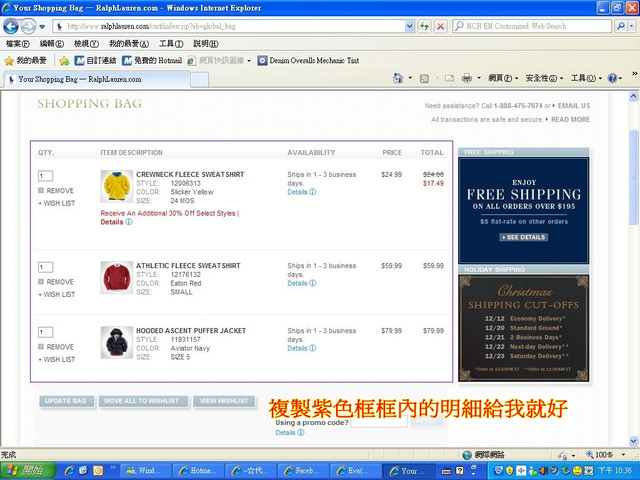640x480 pixels.
Task: Click SEE DETAILS on free shipping banner
Action: point(524,237)
